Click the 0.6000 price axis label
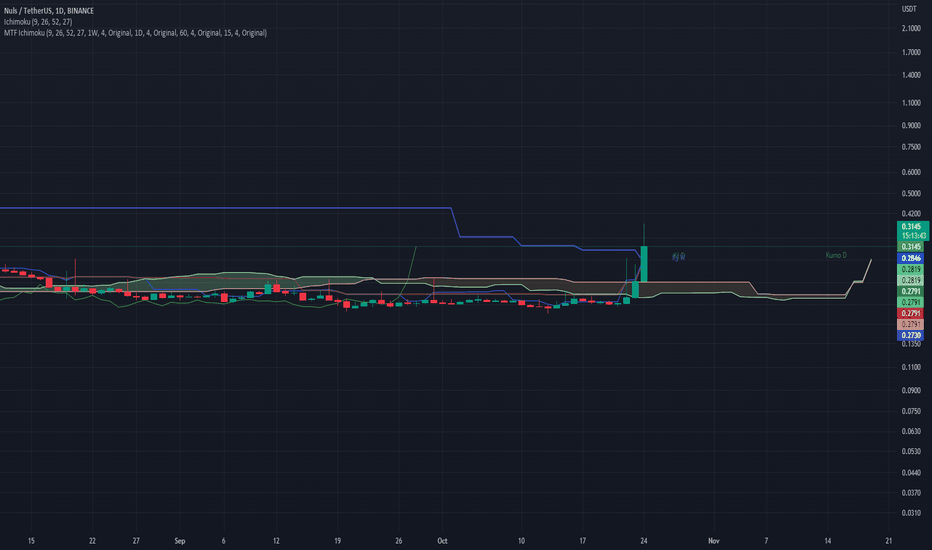 point(911,172)
